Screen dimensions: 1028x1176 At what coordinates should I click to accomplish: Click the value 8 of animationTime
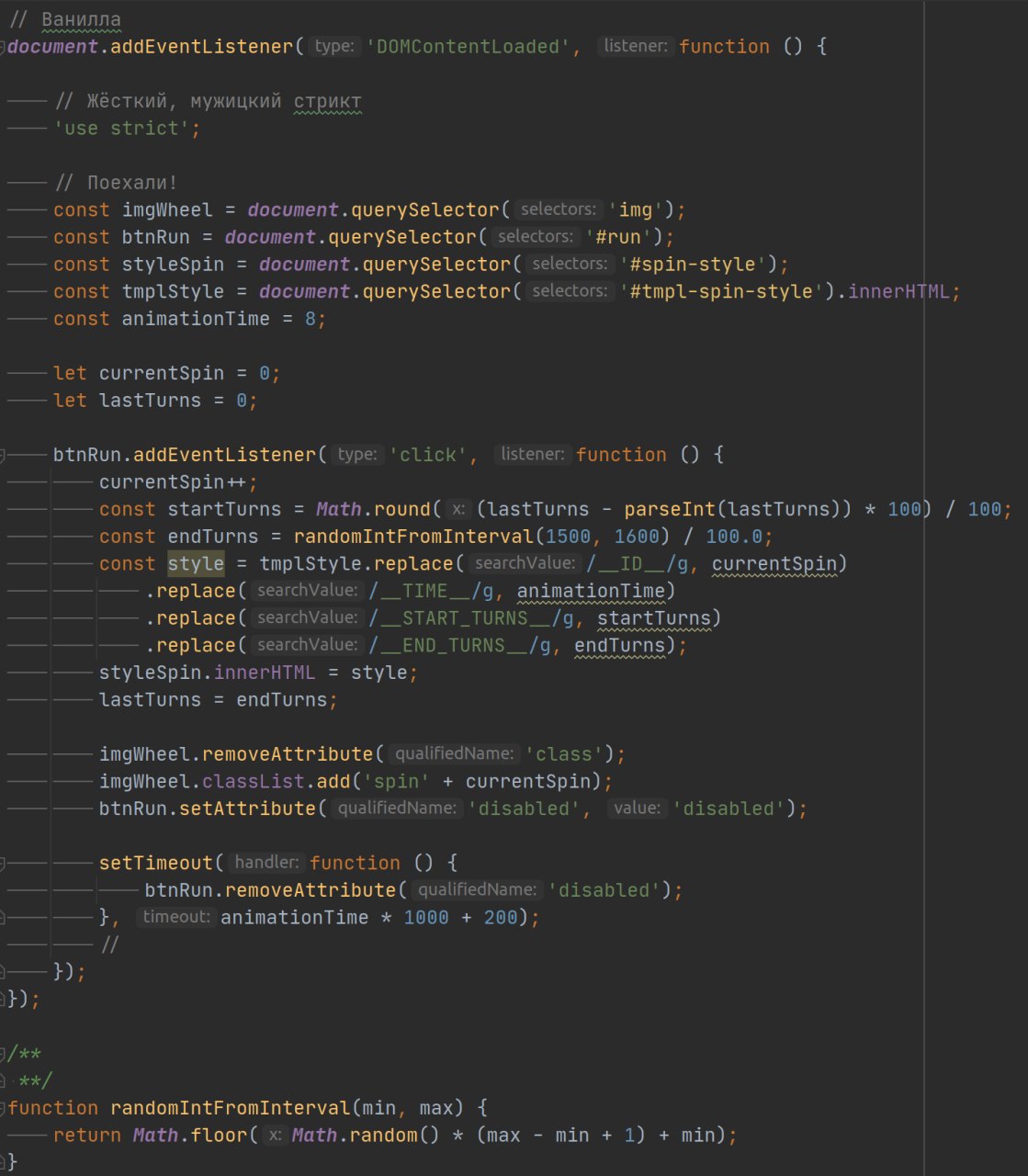point(311,319)
